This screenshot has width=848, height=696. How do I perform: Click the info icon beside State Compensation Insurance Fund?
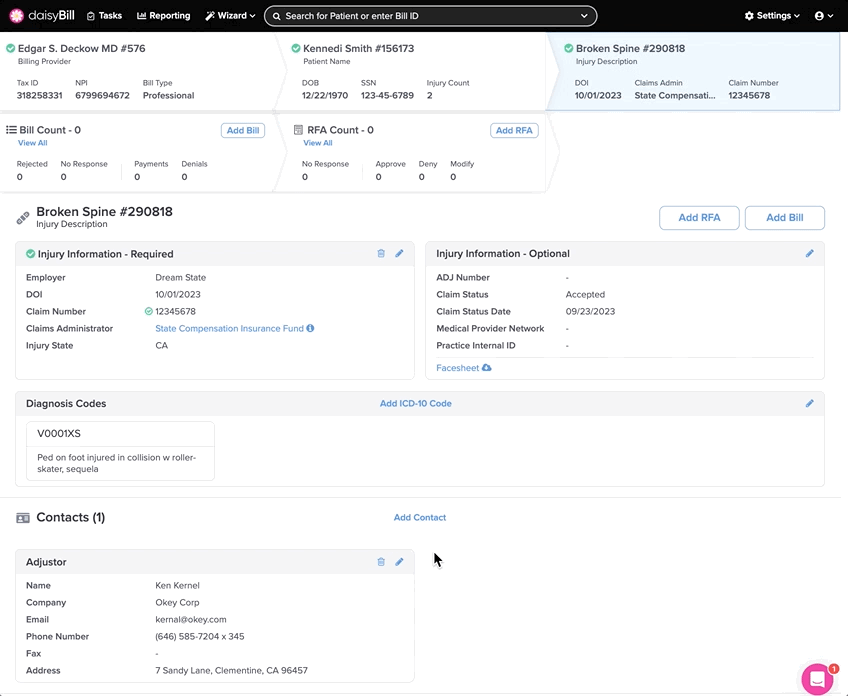point(311,328)
